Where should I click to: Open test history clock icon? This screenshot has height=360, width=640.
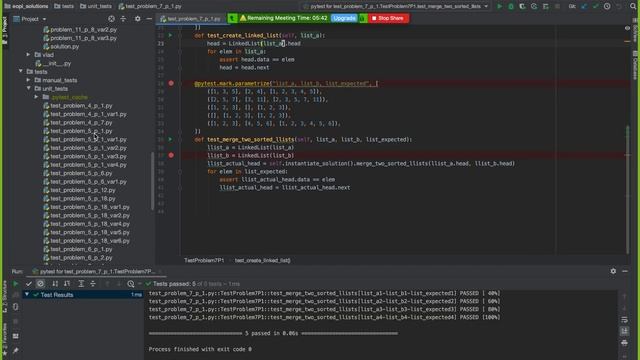pyautogui.click(x=131, y=284)
